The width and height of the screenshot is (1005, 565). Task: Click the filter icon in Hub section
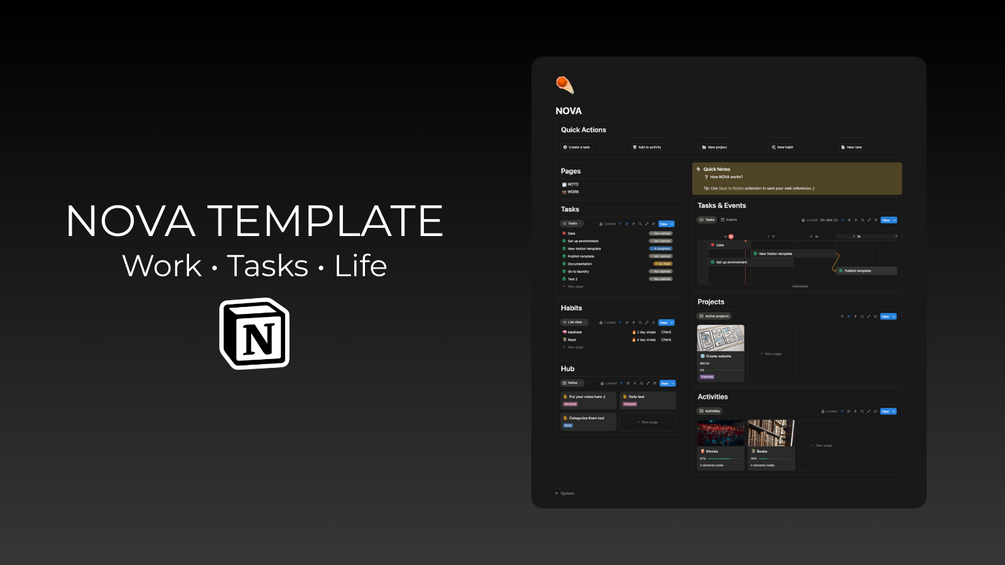pos(621,383)
